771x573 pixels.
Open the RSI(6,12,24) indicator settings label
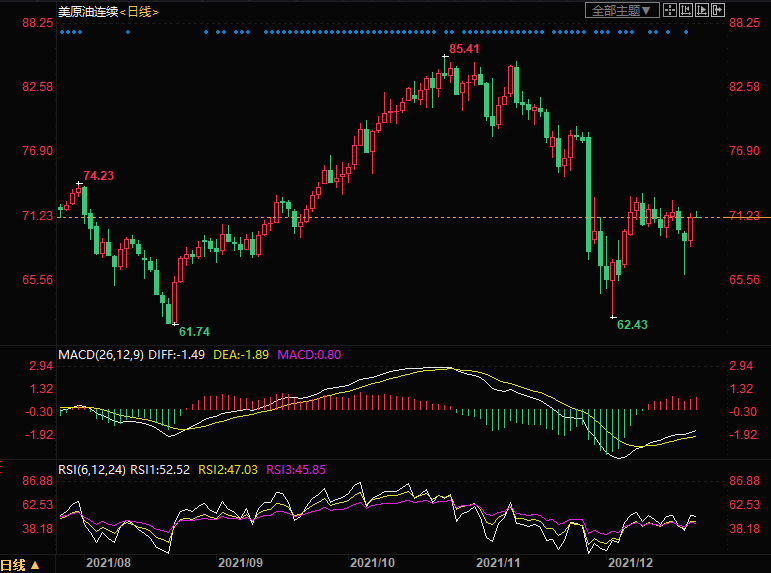[x=94, y=468]
